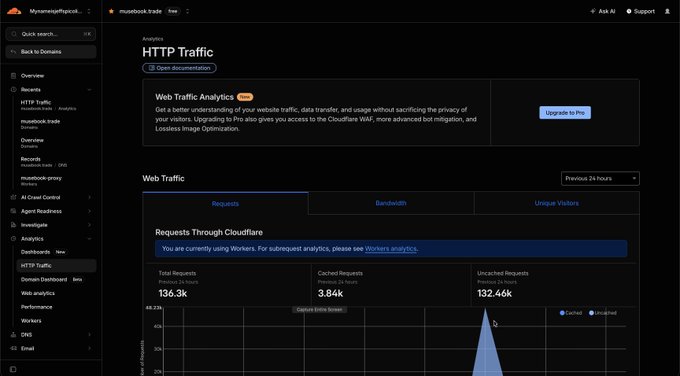Switch to the Unique Visitors tab
This screenshot has height=376, width=680.
point(556,203)
